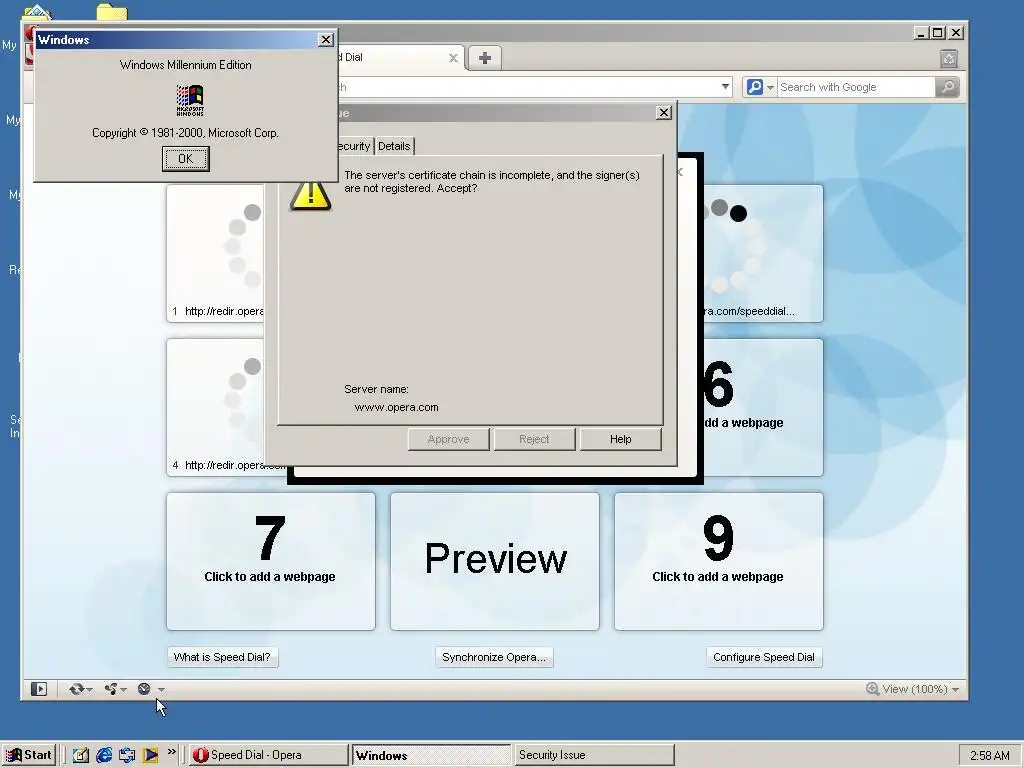Launch Internet Explorer from quick launch
This screenshot has width=1024, height=768.
pos(104,756)
